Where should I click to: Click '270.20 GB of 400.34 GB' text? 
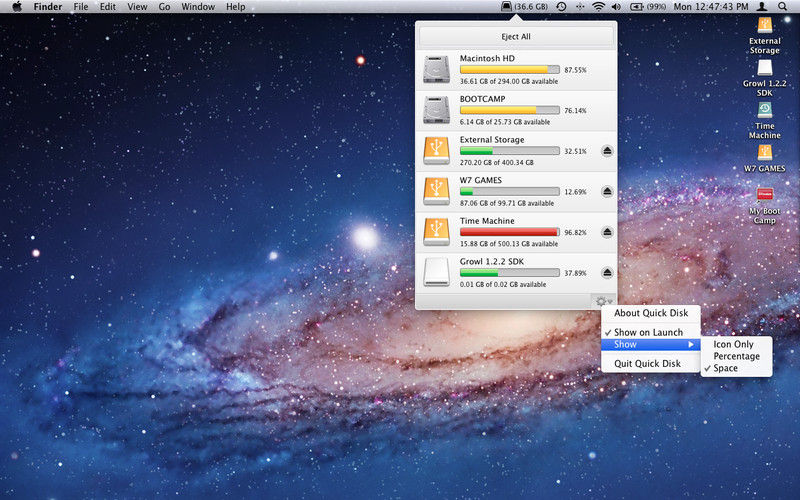point(496,163)
